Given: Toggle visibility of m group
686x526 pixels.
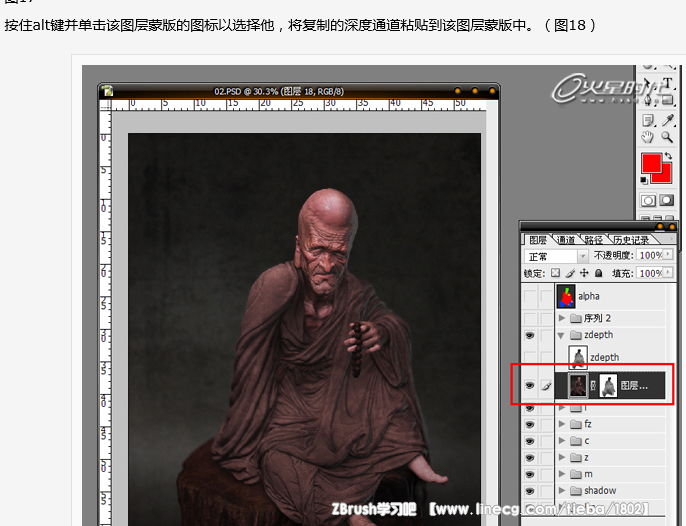Looking at the screenshot, I should (x=530, y=474).
